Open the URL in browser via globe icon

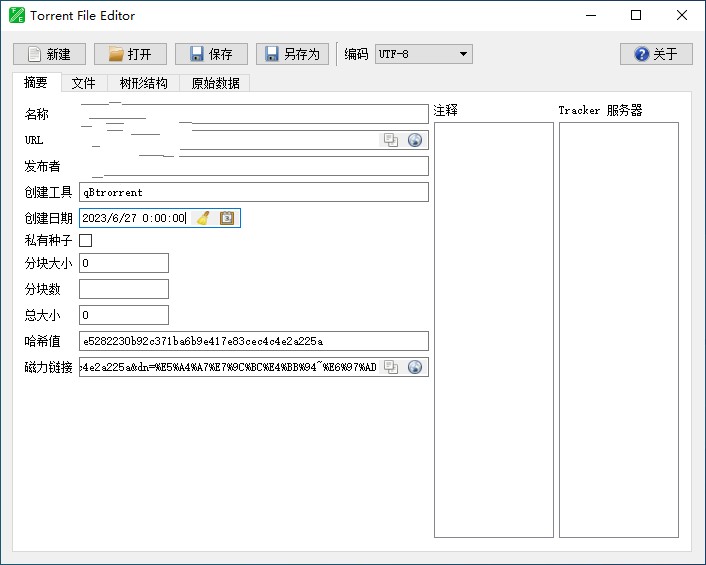point(415,140)
